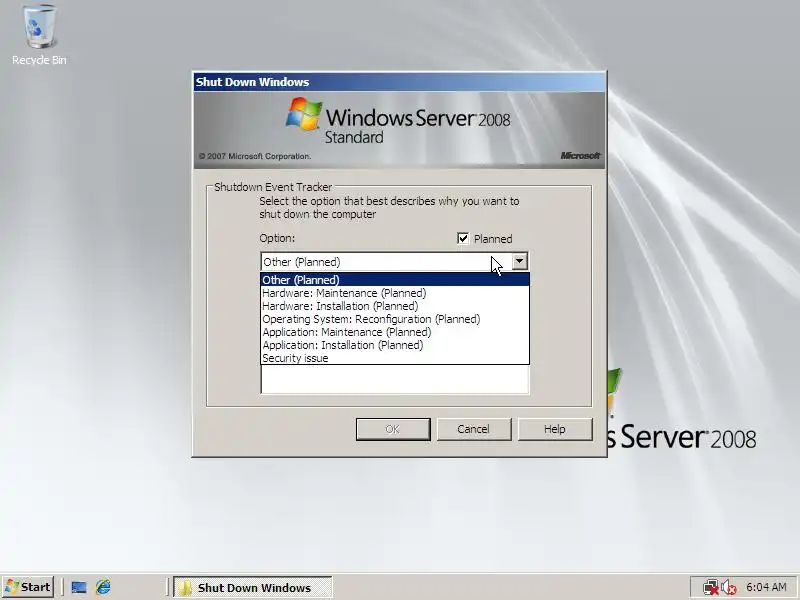The height and width of the screenshot is (600, 800).
Task: Click in the comment text box
Action: (x=395, y=379)
